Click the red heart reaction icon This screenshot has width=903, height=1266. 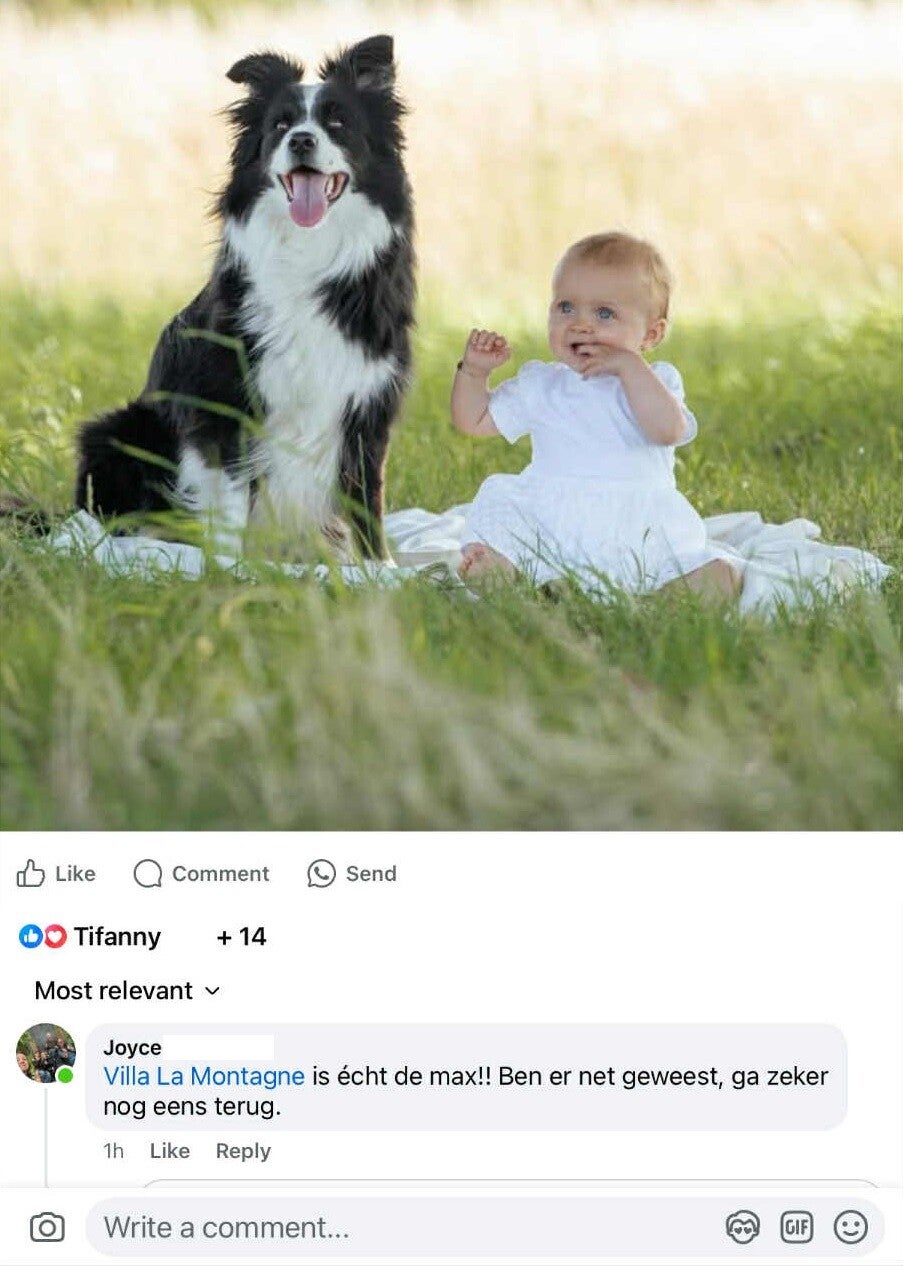tap(55, 937)
